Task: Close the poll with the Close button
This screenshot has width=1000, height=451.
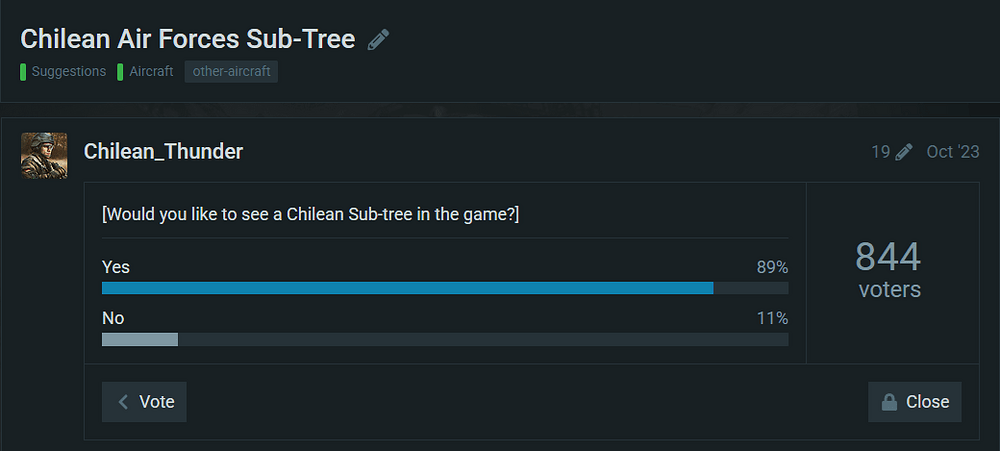Action: pyautogui.click(x=914, y=402)
